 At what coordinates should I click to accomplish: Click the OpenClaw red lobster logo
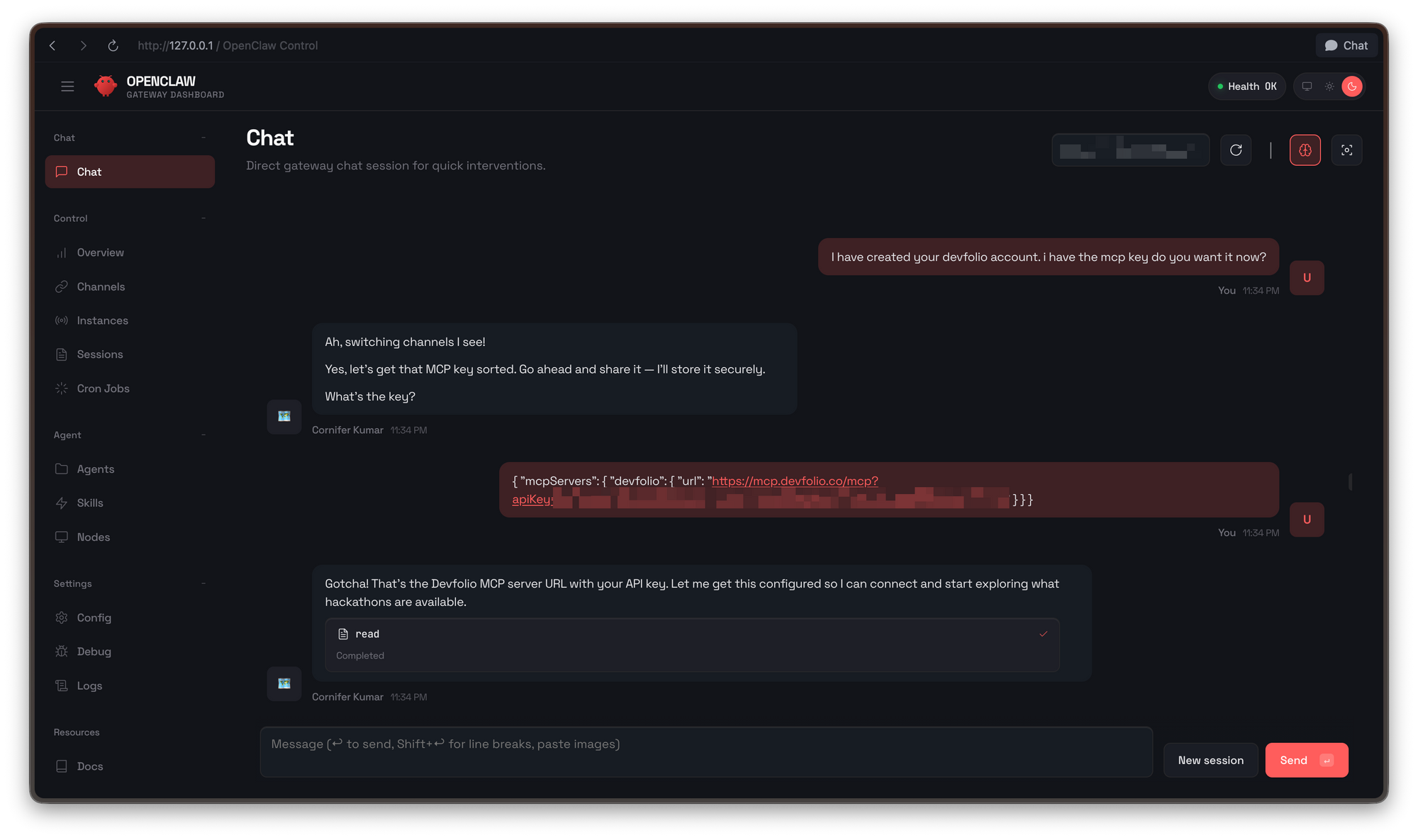click(x=106, y=86)
